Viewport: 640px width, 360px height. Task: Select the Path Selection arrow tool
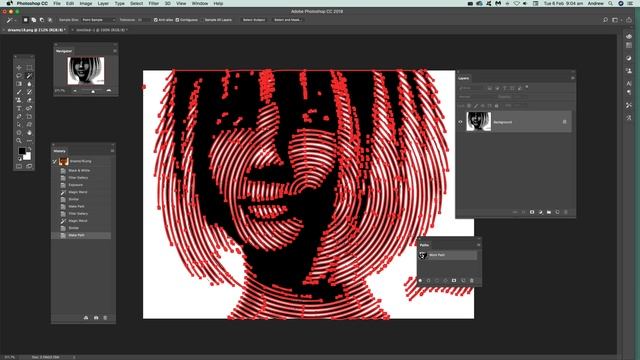[x=19, y=124]
